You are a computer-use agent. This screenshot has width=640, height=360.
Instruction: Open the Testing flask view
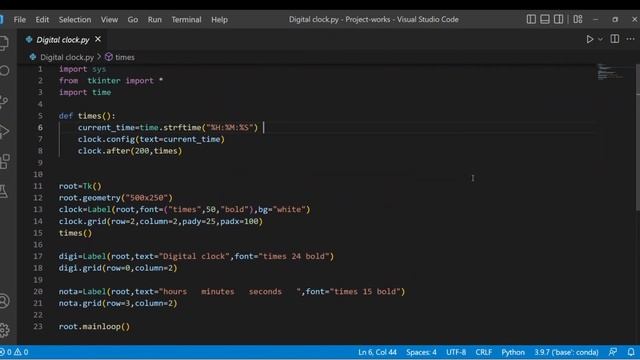pyautogui.click(x=4, y=191)
